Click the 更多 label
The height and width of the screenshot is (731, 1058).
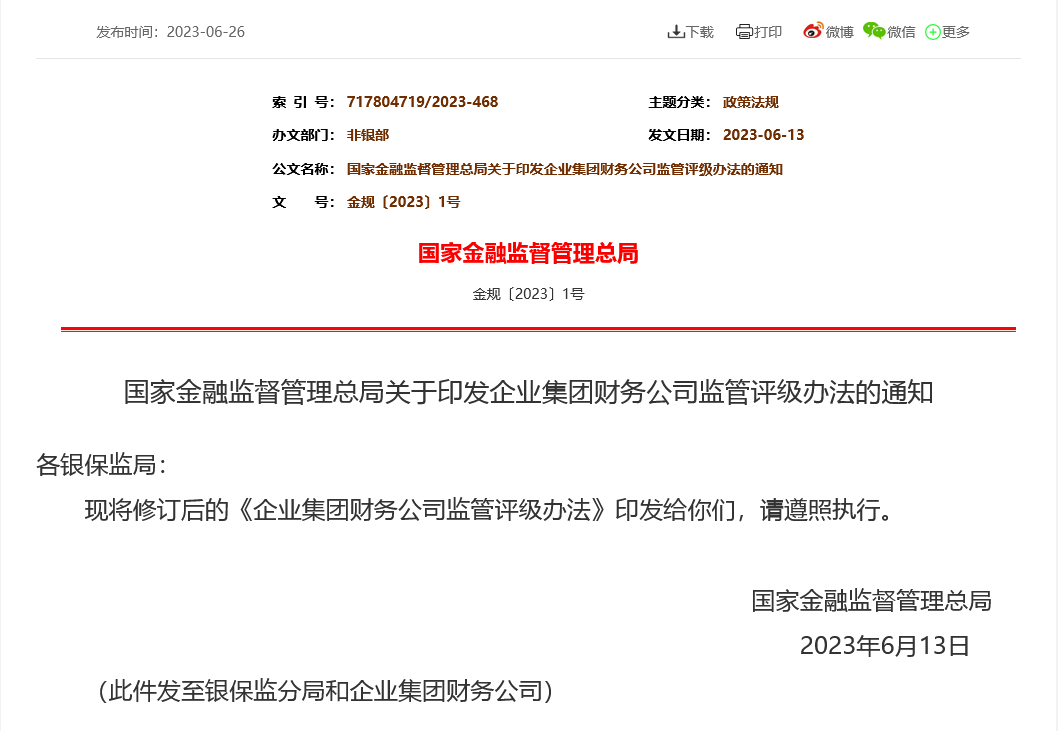[x=955, y=32]
